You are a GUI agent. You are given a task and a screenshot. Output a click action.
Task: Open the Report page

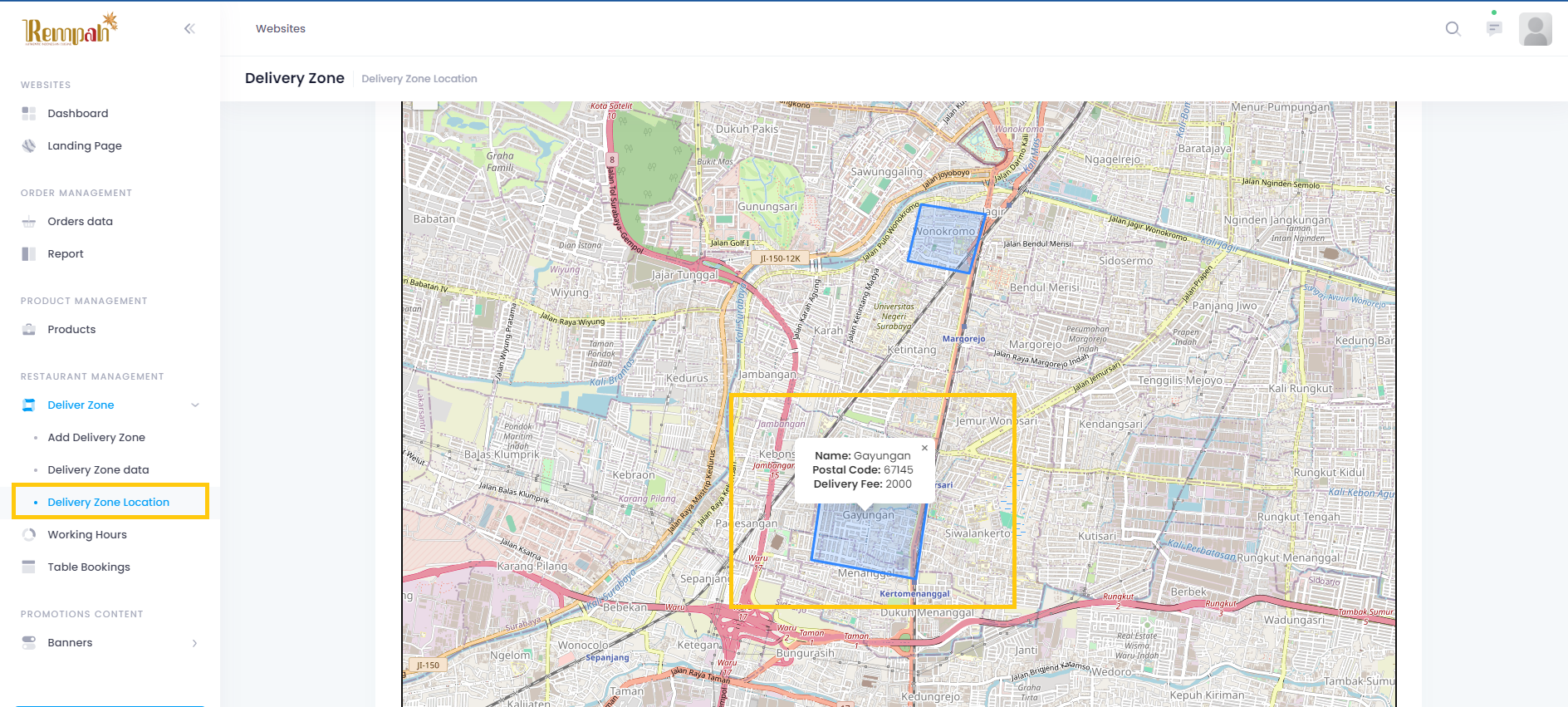66,254
